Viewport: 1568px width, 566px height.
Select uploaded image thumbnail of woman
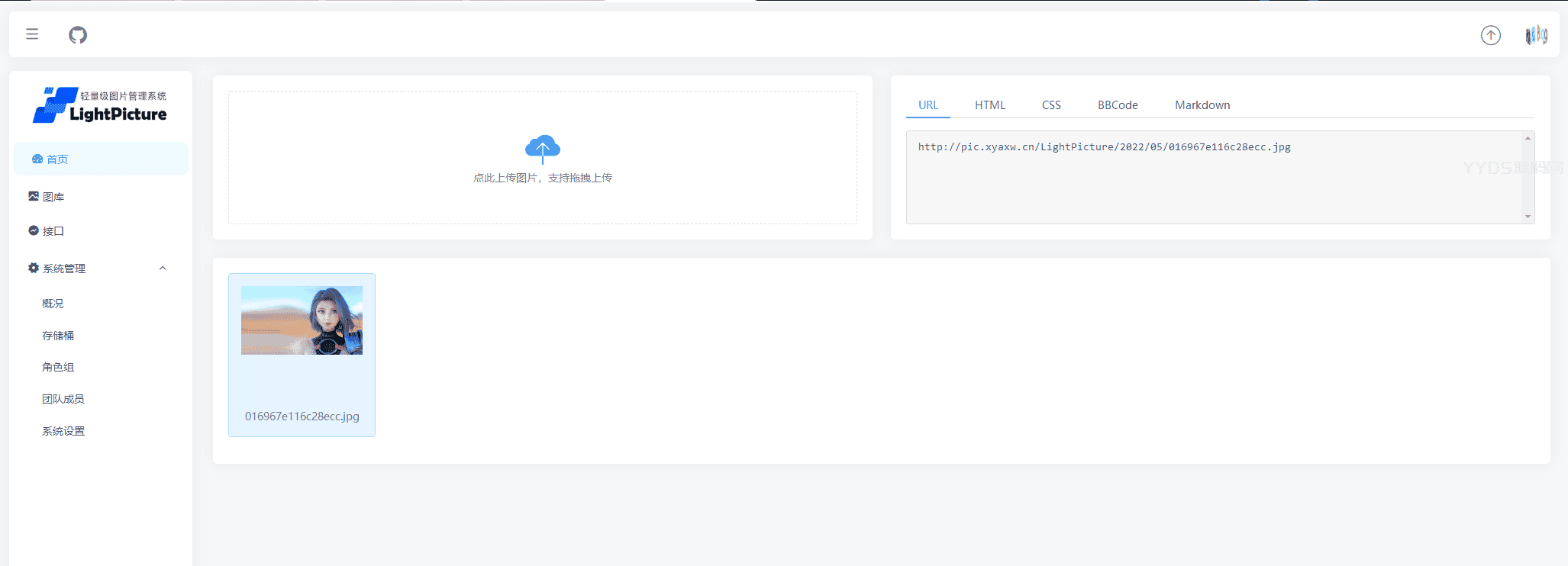click(x=302, y=320)
